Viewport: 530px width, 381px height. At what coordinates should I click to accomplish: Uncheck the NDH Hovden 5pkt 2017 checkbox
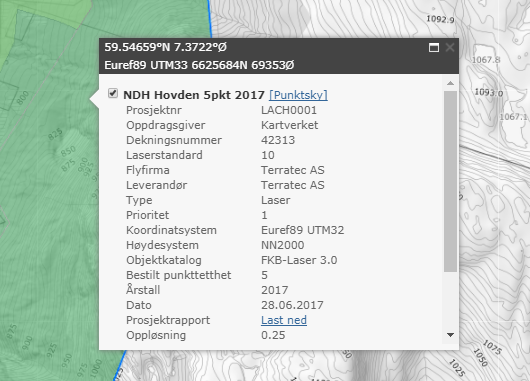(x=113, y=93)
